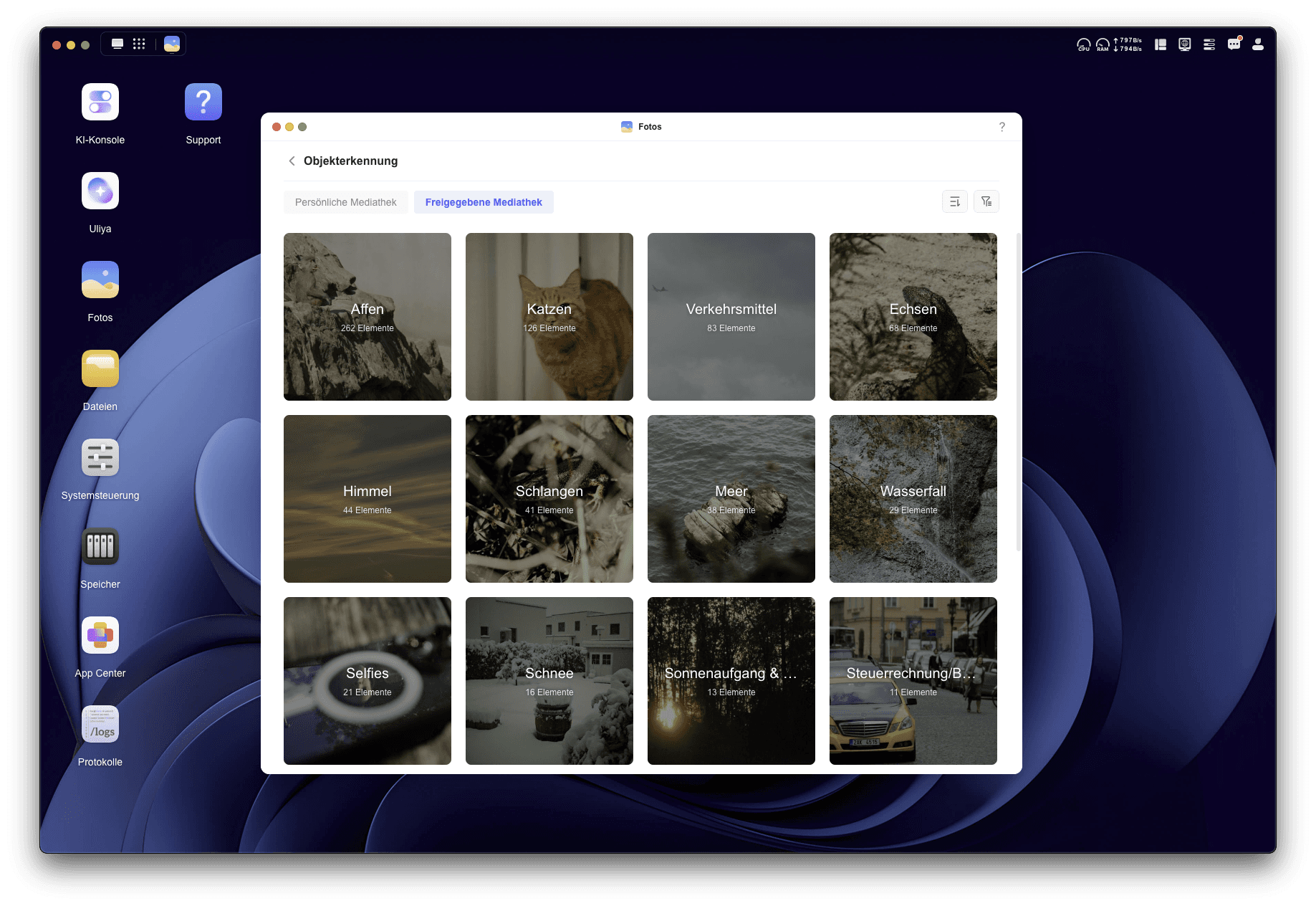Minimize the Fotos window
This screenshot has width=1316, height=906.
[289, 127]
